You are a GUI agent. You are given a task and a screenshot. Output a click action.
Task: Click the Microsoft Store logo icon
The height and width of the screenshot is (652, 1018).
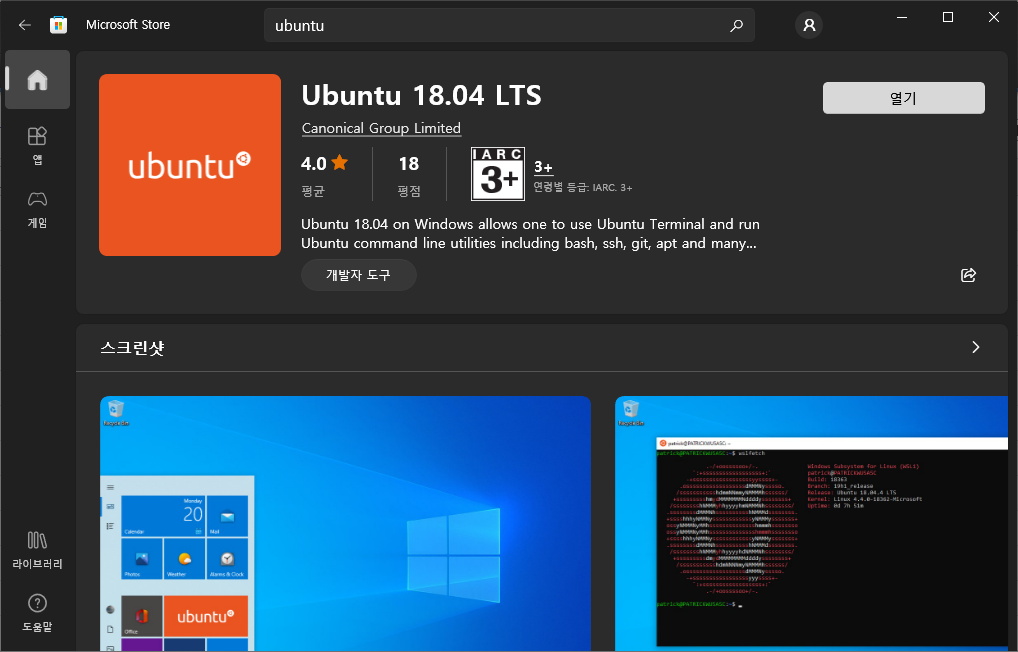point(58,25)
